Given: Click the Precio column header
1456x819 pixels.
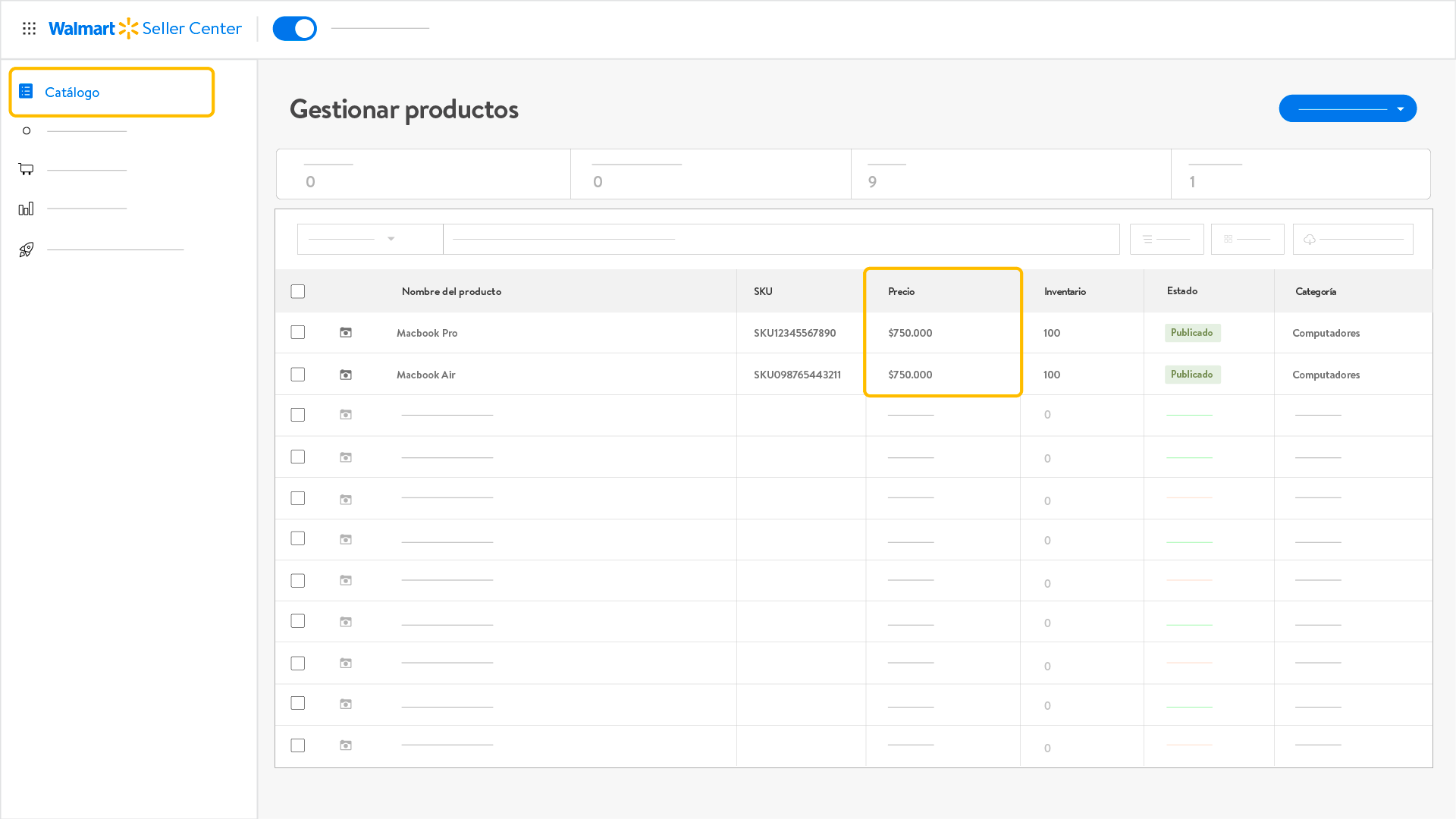Looking at the screenshot, I should click(x=901, y=291).
